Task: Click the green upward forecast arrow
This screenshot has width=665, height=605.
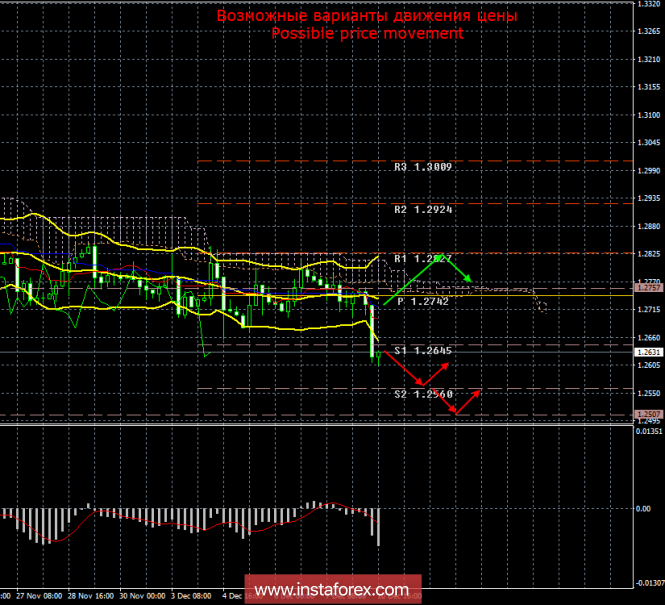Action: (410, 282)
